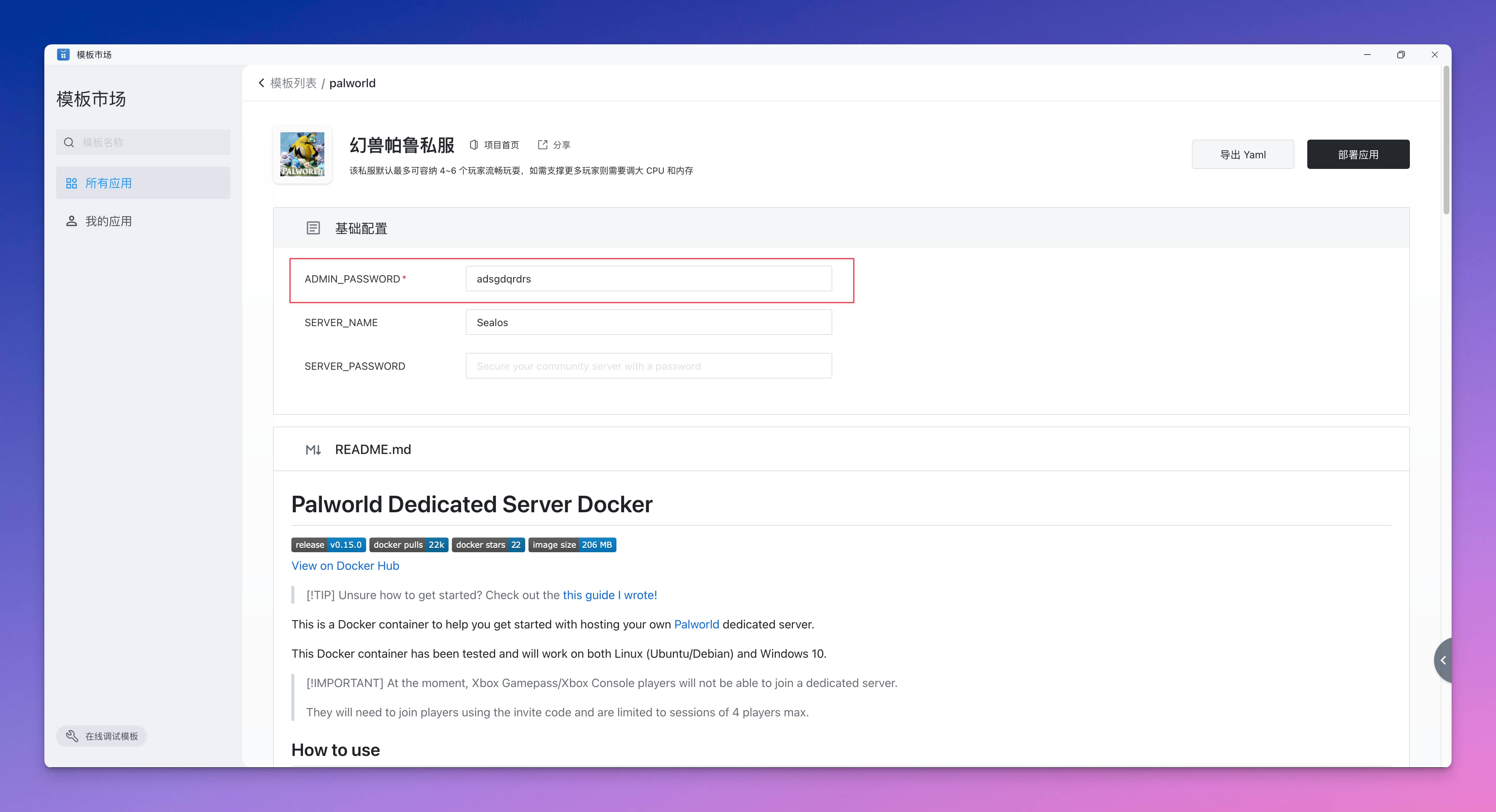The height and width of the screenshot is (812, 1496).
Task: Click the 基础配置 section title
Action: pos(361,228)
